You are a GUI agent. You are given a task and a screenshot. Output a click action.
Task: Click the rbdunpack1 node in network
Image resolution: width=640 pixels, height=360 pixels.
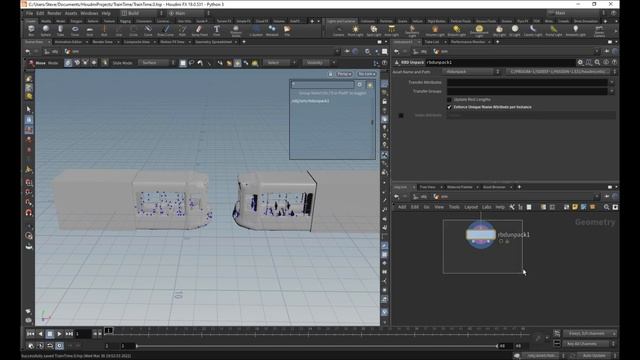point(481,235)
